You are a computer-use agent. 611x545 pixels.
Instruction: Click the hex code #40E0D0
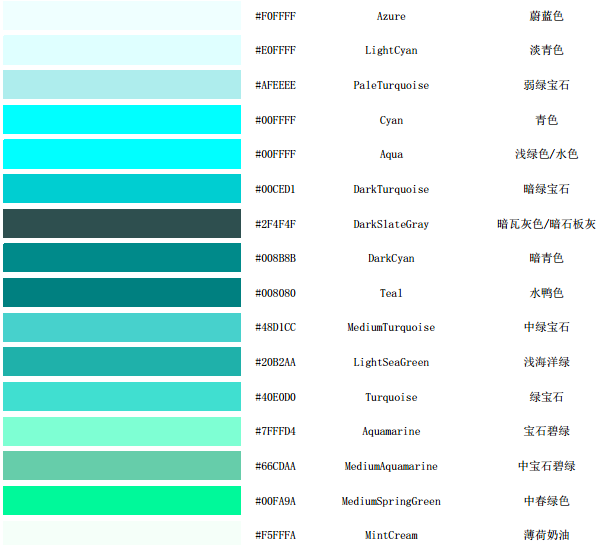pos(275,397)
